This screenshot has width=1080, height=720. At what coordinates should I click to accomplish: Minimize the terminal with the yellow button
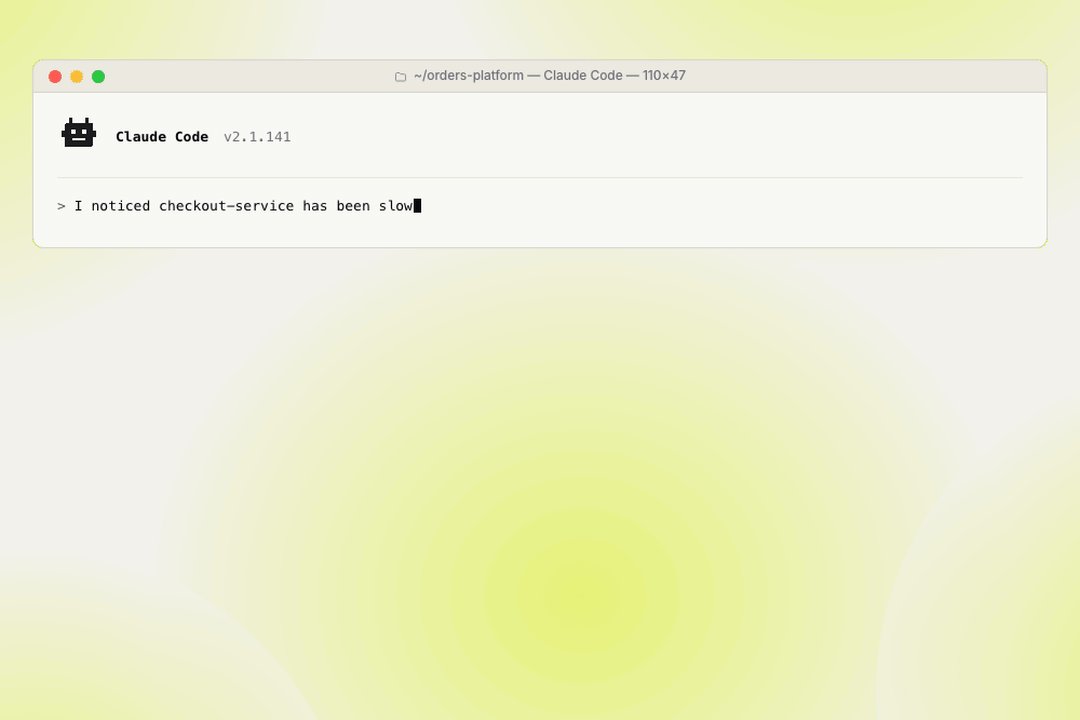[76, 76]
